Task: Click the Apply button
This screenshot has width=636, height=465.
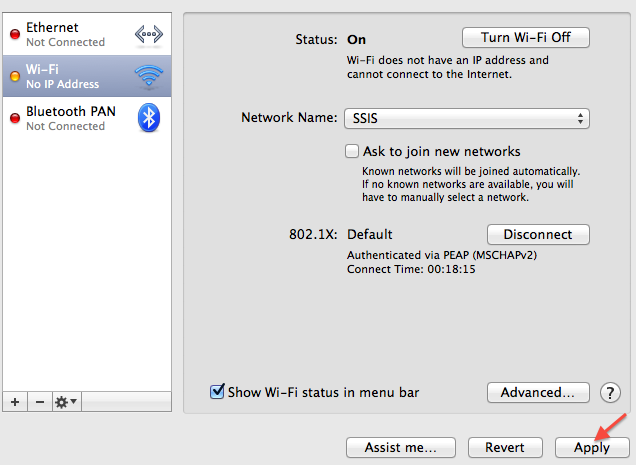Action: [591, 447]
